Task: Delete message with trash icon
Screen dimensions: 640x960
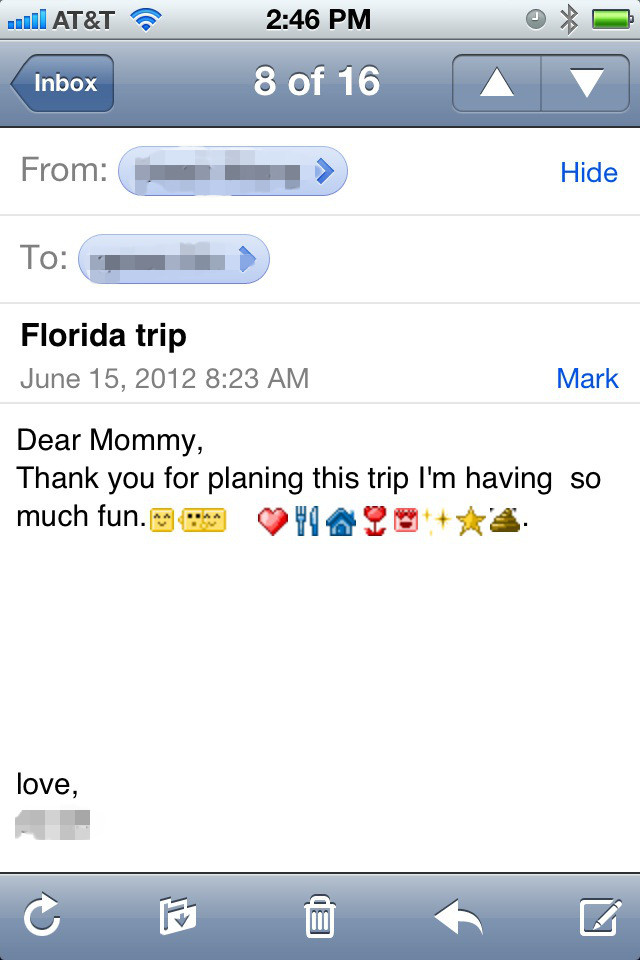Action: point(319,915)
